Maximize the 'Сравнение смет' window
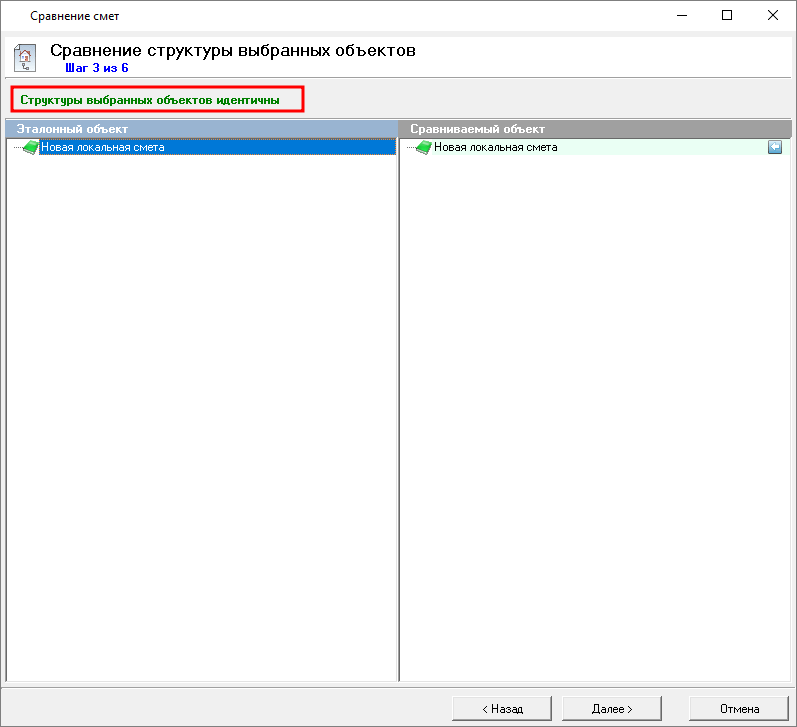797x727 pixels. point(727,16)
